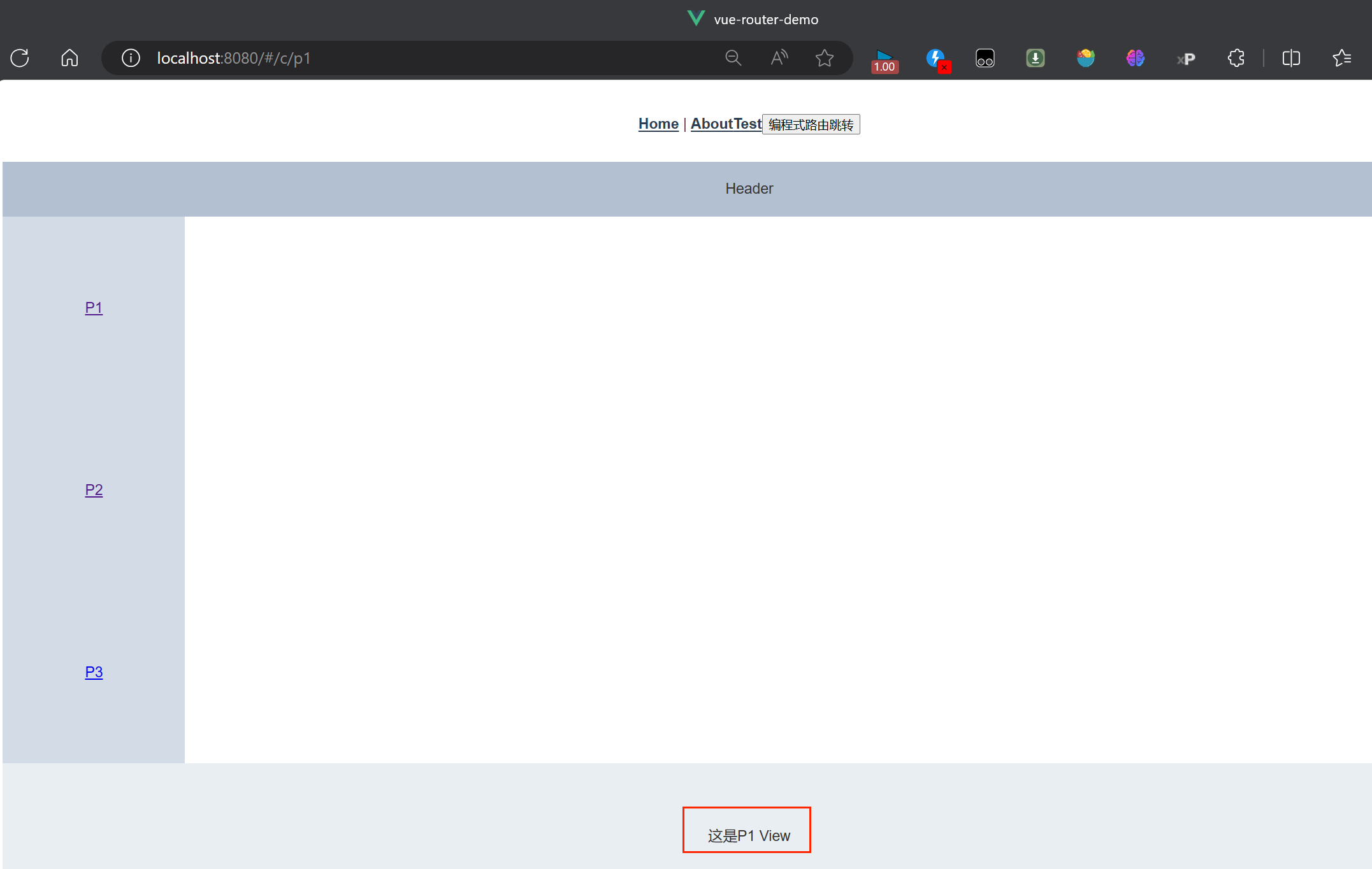Click the Header text
Screen dimensions: 1372x869
tap(749, 189)
